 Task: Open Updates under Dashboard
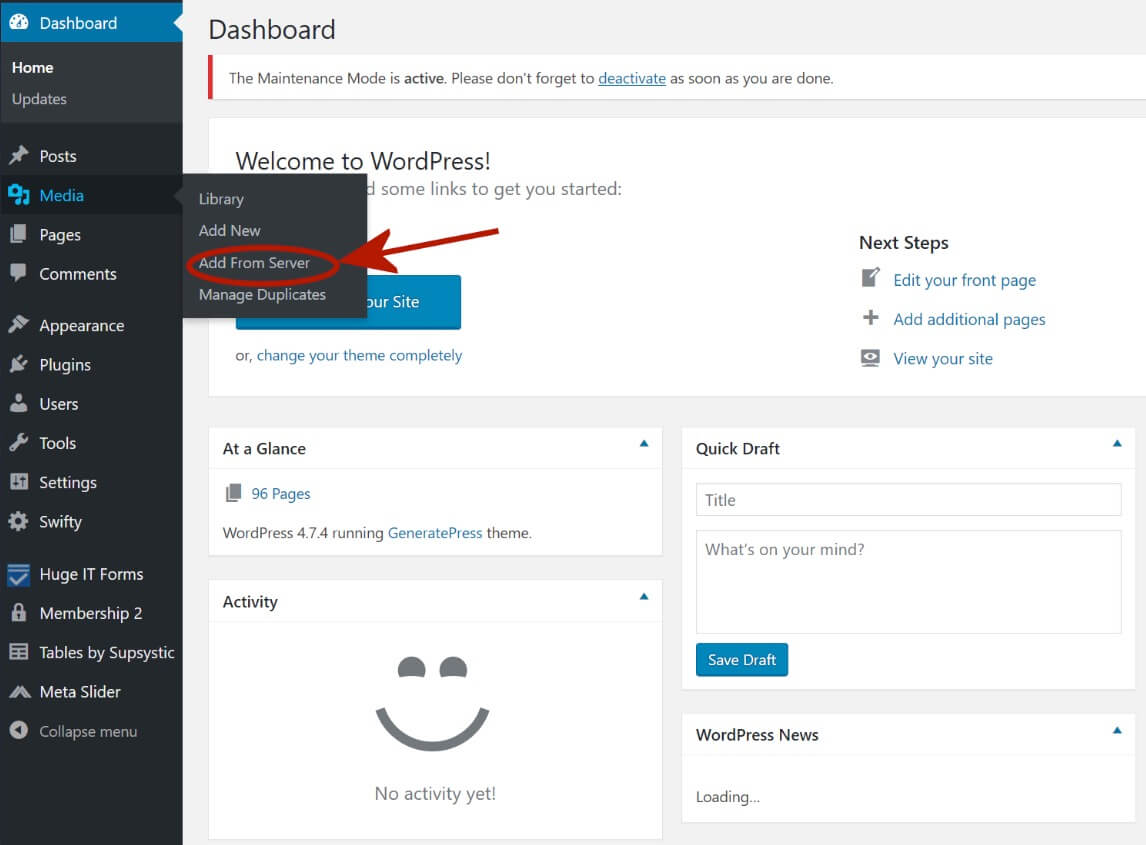point(39,99)
